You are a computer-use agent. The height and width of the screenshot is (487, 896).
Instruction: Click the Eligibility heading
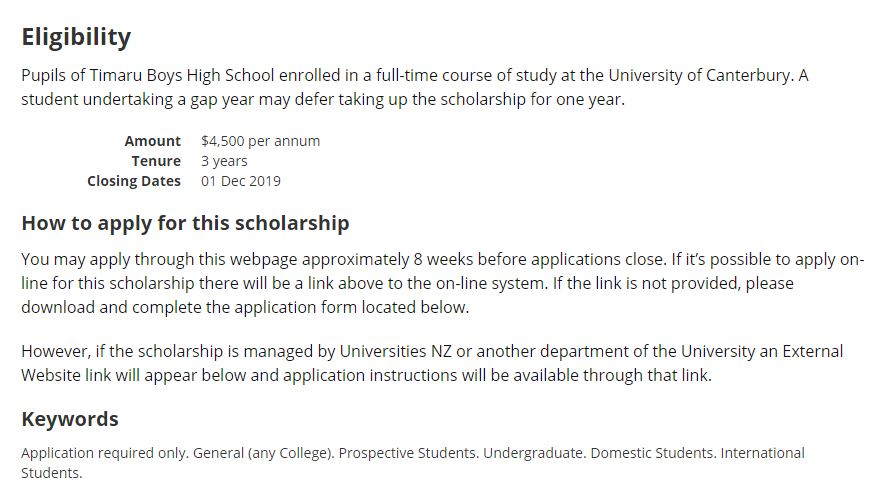point(76,37)
